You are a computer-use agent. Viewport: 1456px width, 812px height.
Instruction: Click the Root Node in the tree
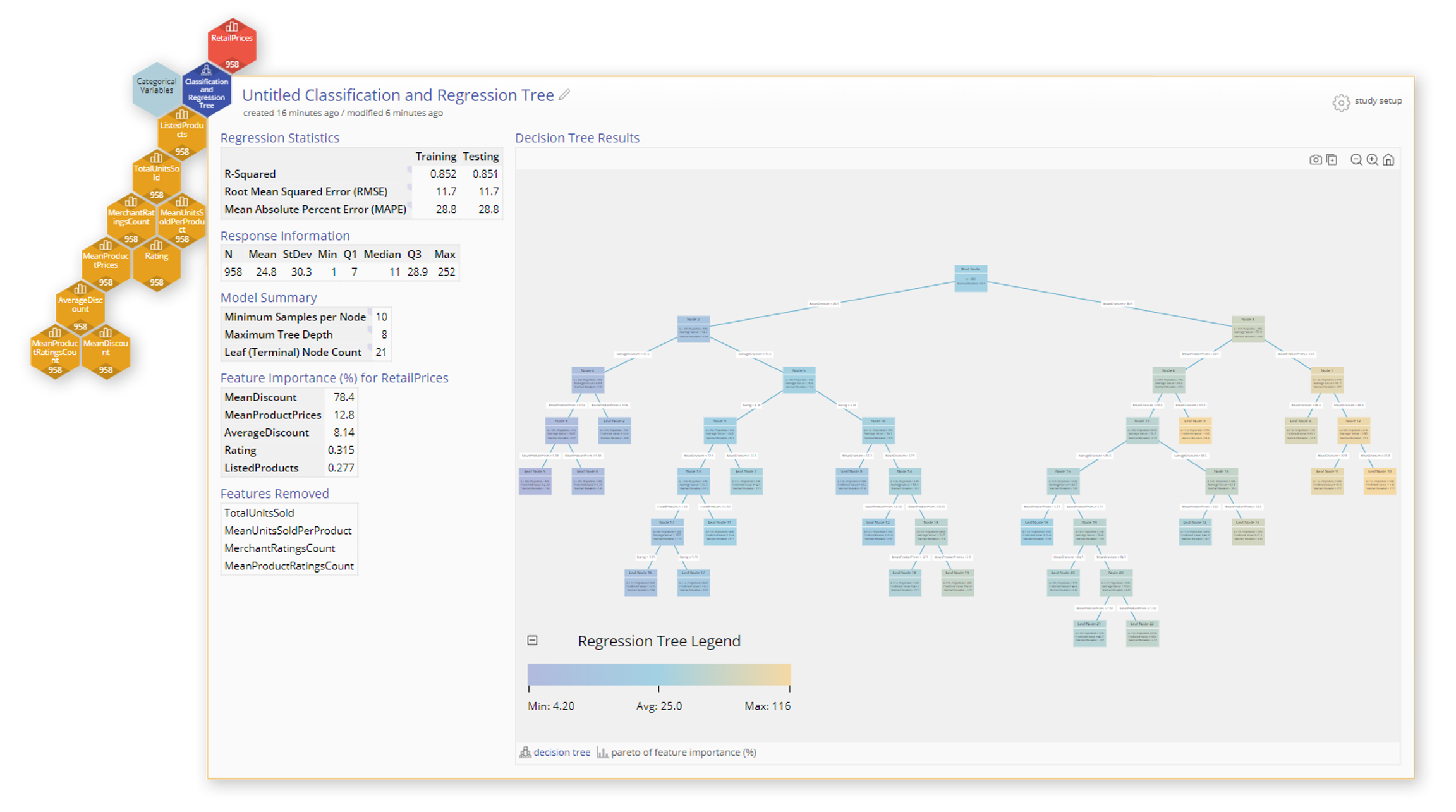(x=970, y=277)
